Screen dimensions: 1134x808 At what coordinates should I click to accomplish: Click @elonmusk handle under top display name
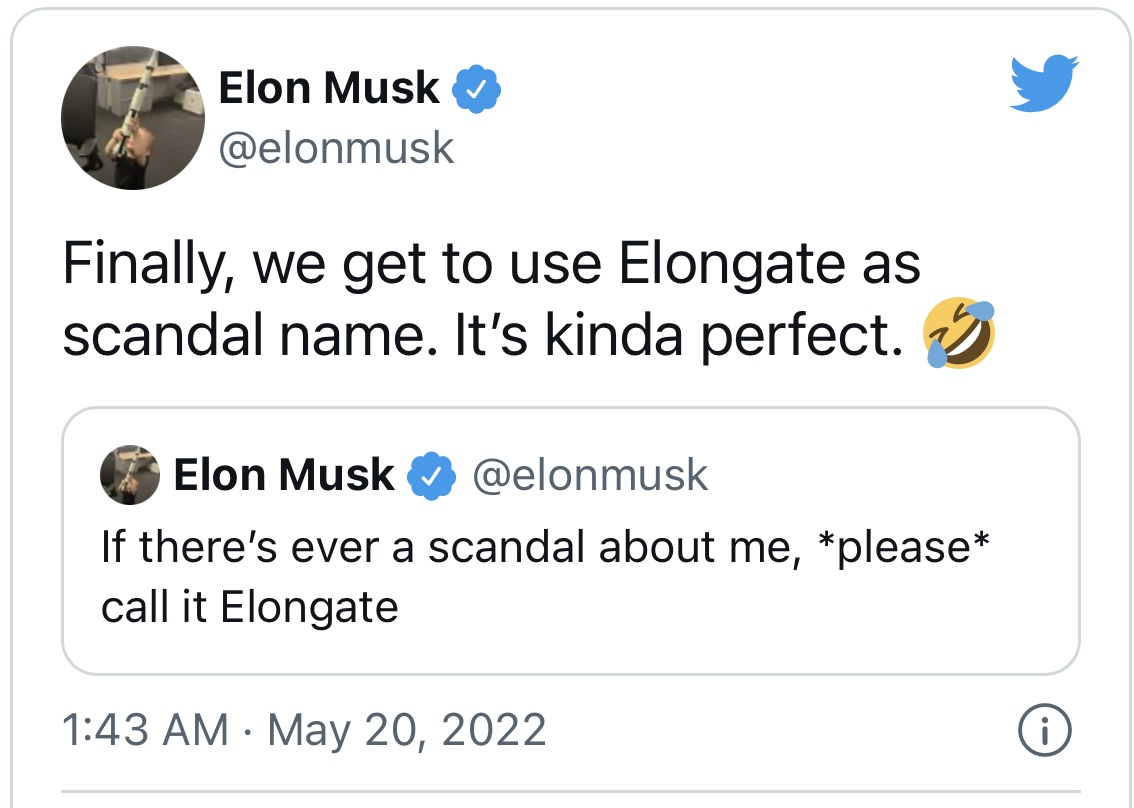(x=336, y=149)
